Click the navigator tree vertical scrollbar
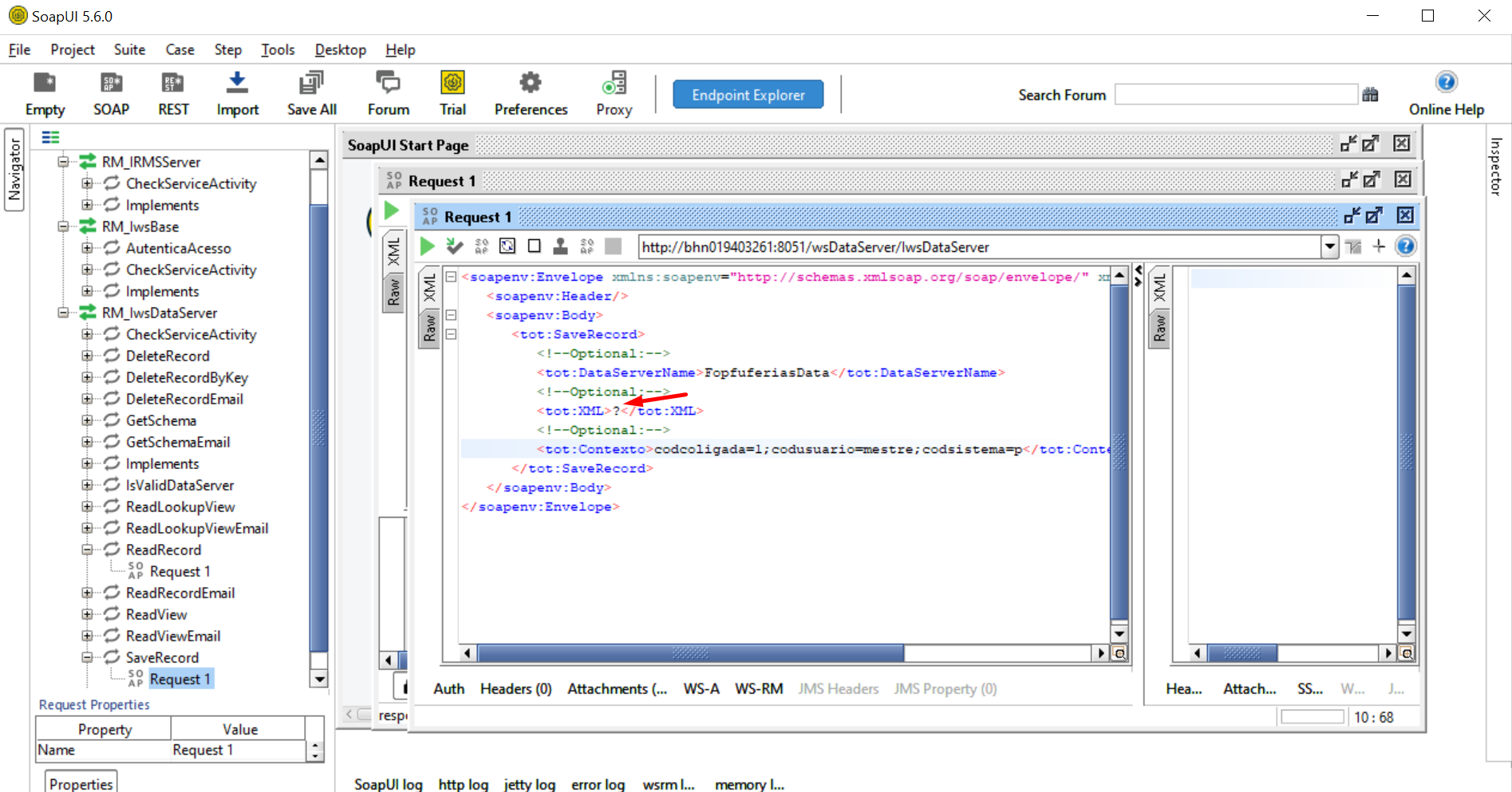Screen dimensions: 1512x792 (319, 428)
